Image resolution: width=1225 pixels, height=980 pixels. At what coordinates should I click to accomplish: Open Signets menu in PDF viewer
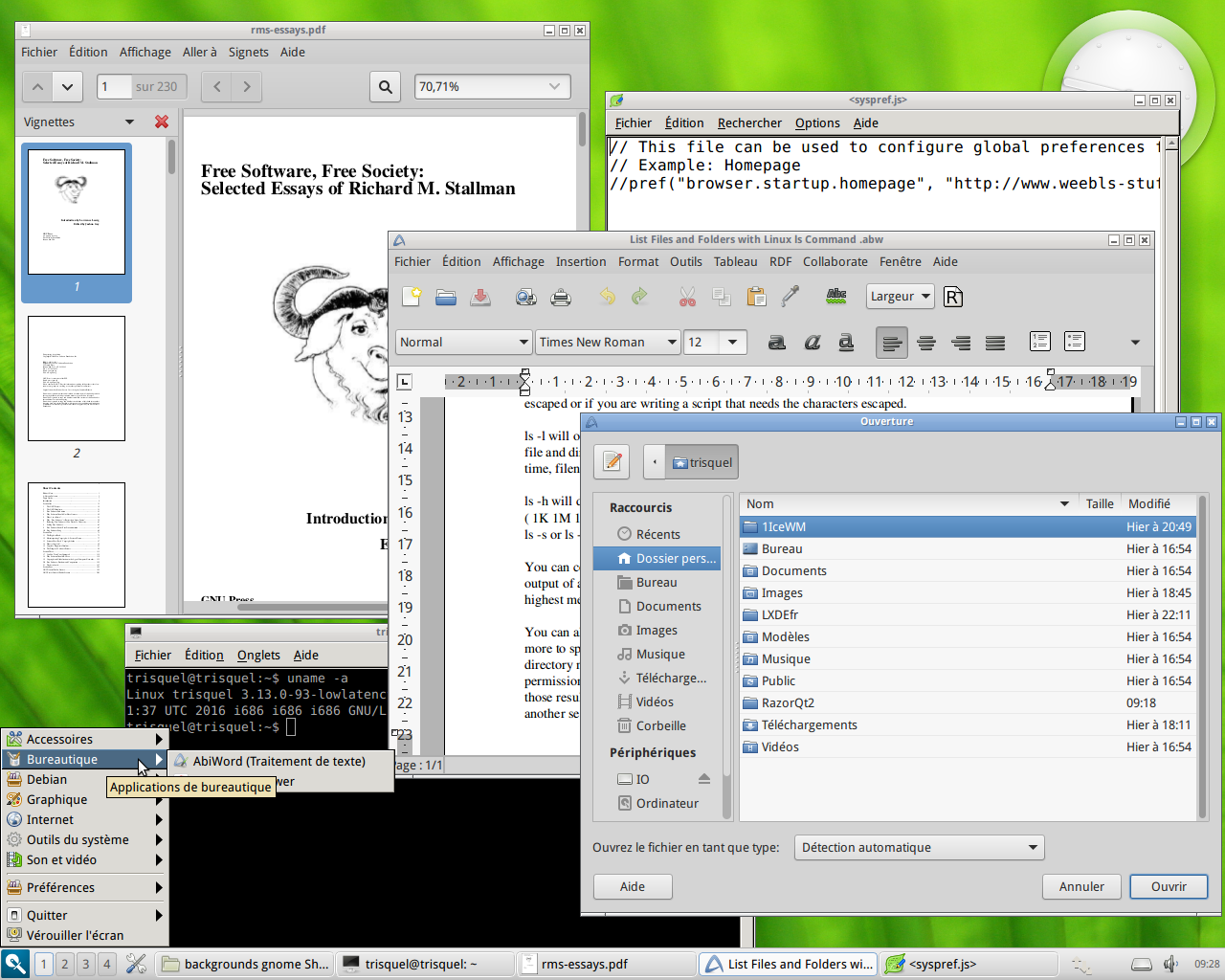[248, 52]
